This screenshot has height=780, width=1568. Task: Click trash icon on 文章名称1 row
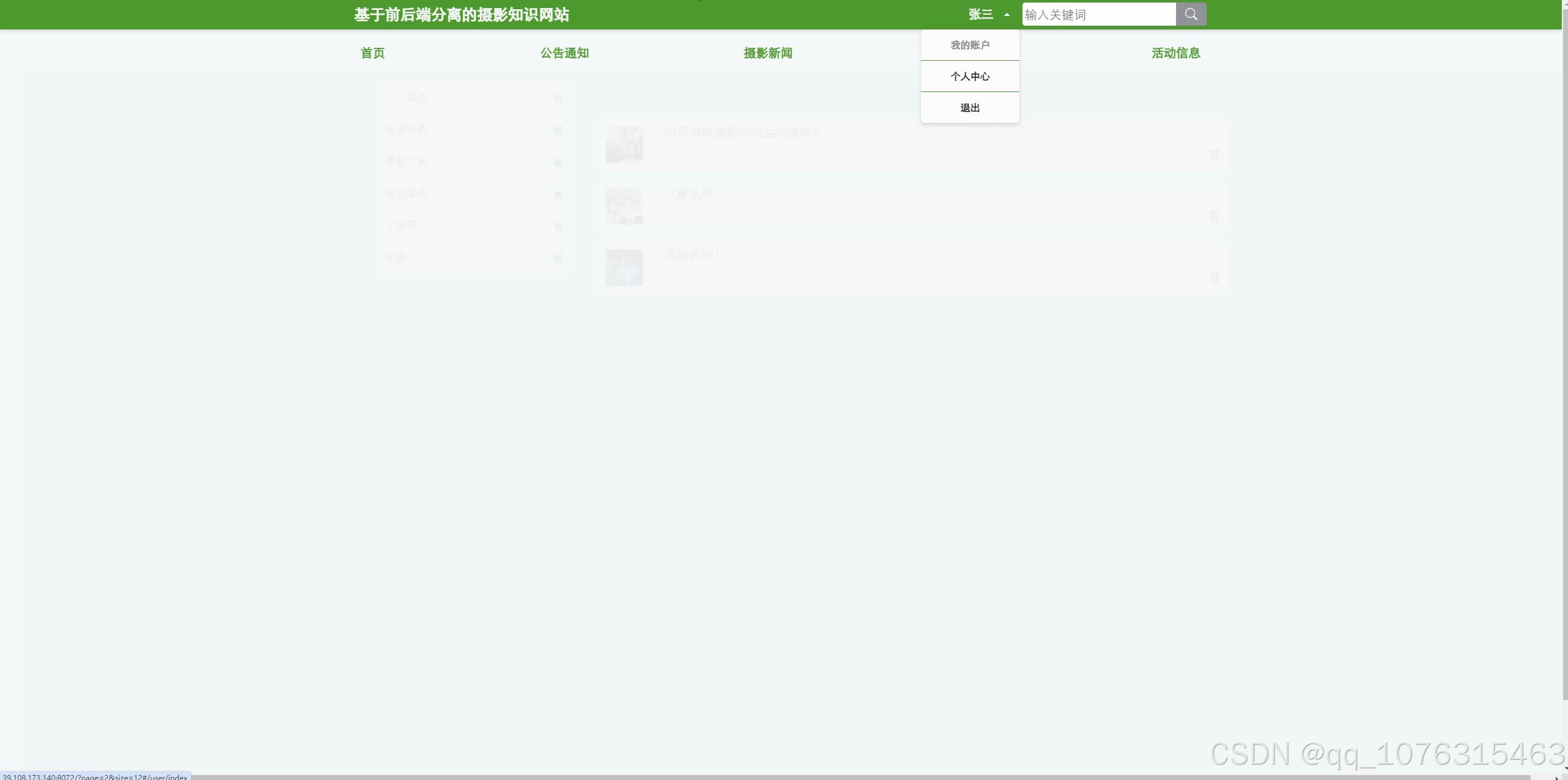pos(1214,217)
